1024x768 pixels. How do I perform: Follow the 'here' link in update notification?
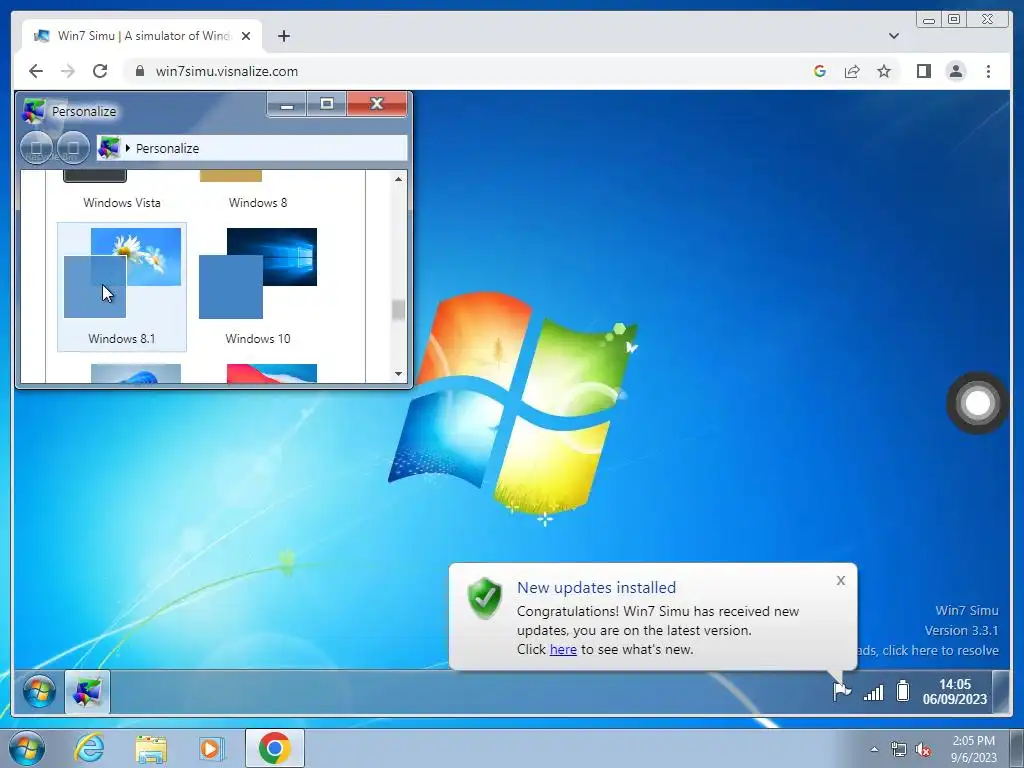point(563,649)
